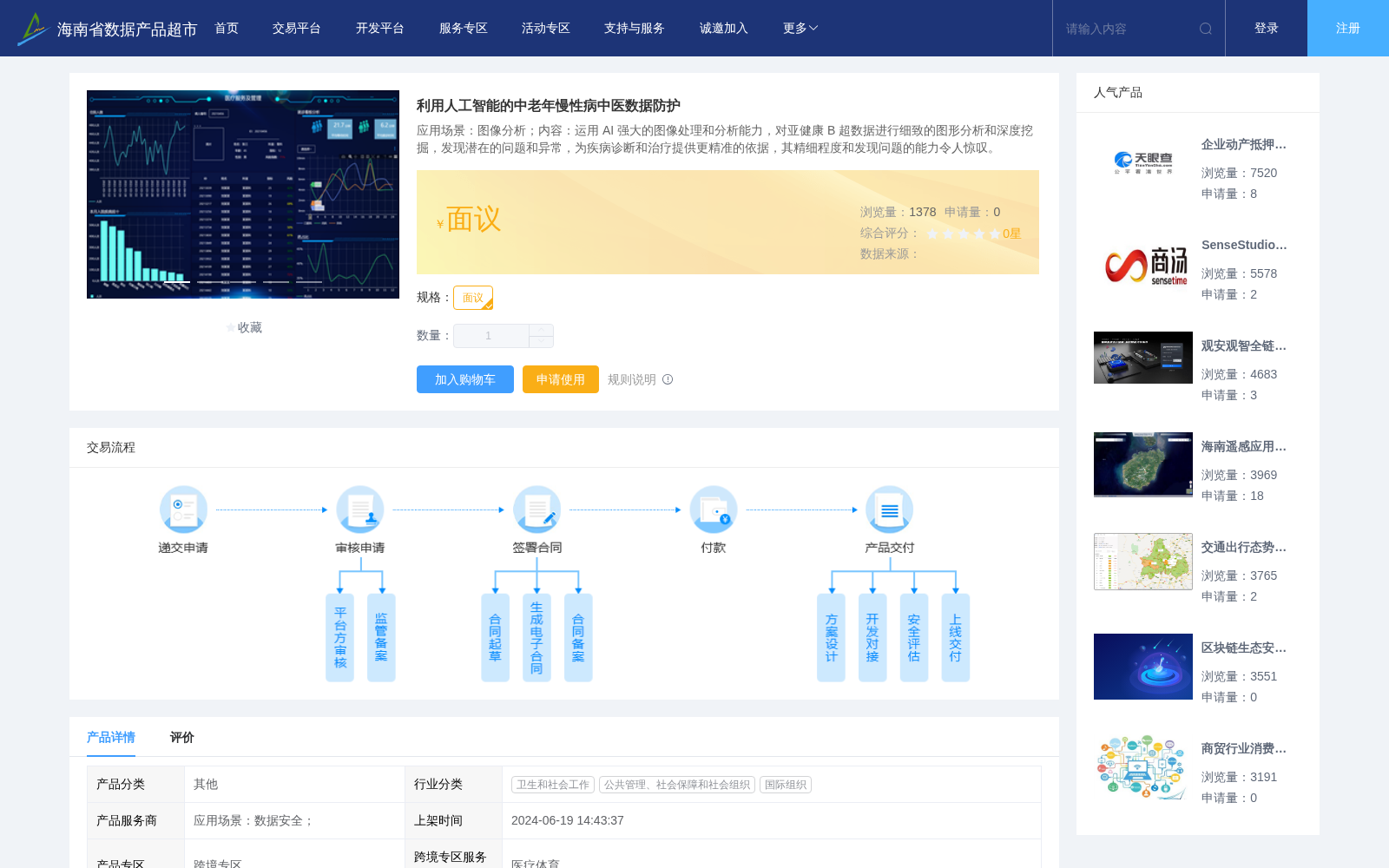The image size is (1389, 868).
Task: Open 支持与服务 navigation item
Action: 635,29
